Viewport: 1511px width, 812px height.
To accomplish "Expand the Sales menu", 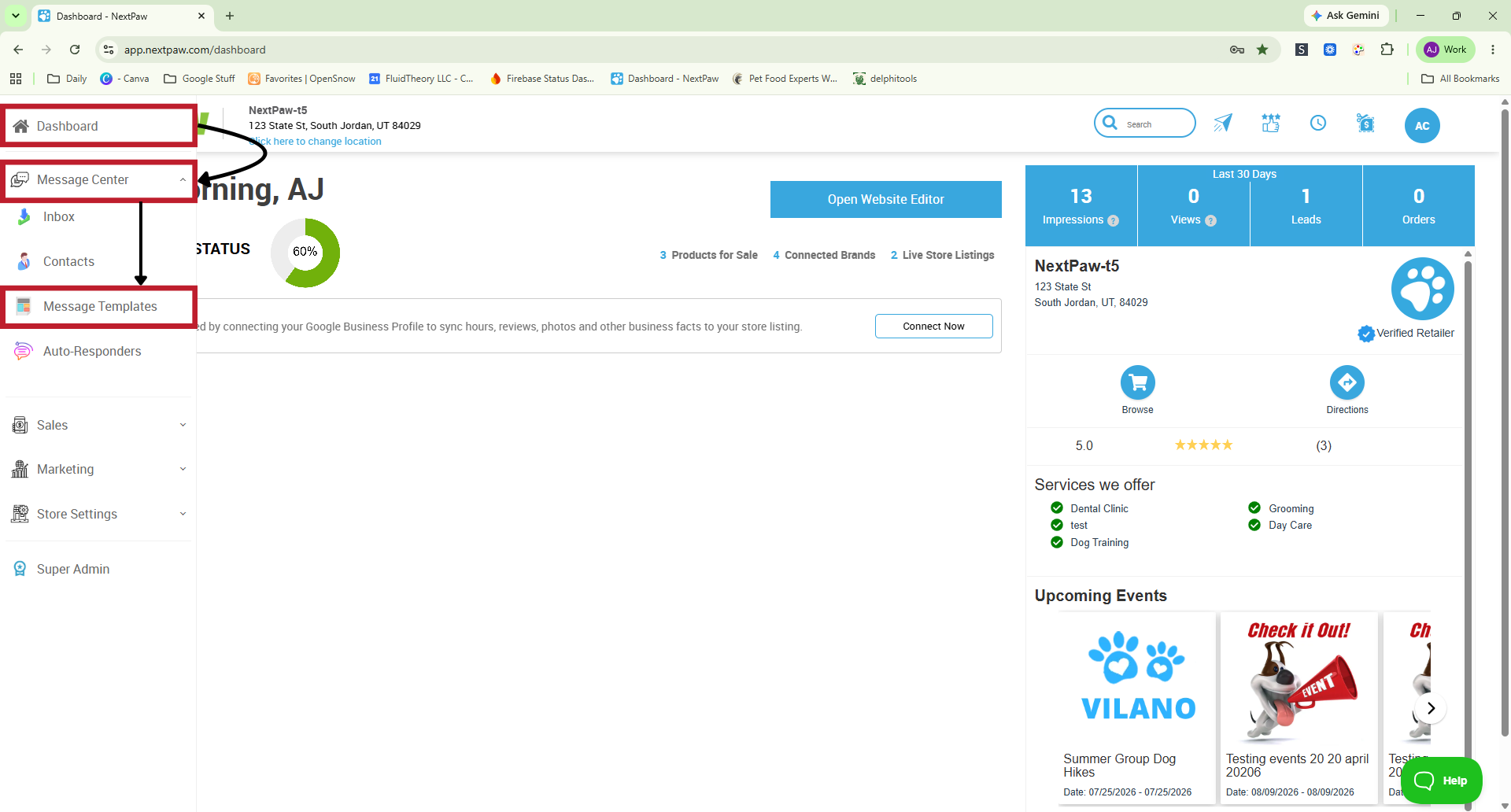I will point(183,425).
